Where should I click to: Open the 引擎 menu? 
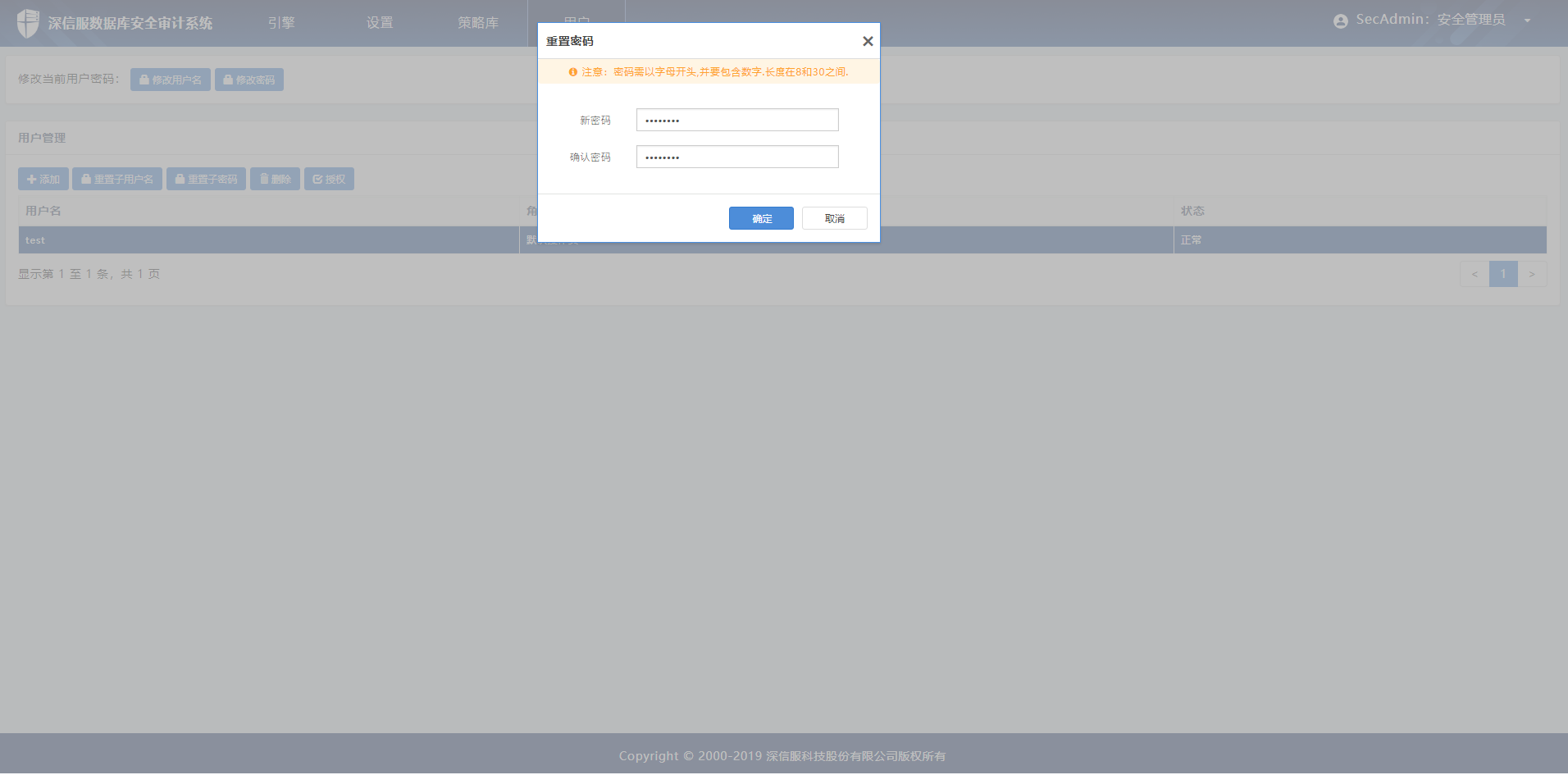tap(281, 23)
